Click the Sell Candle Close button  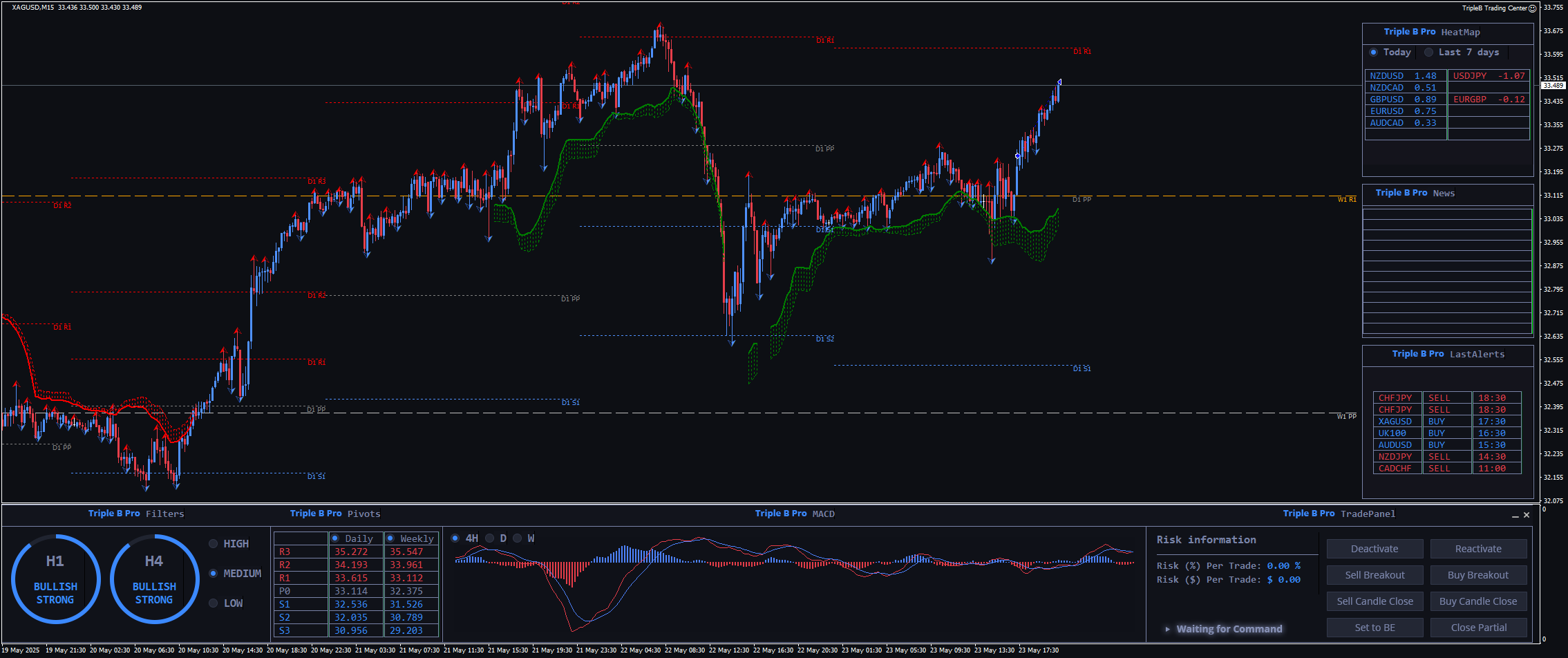tap(1375, 601)
